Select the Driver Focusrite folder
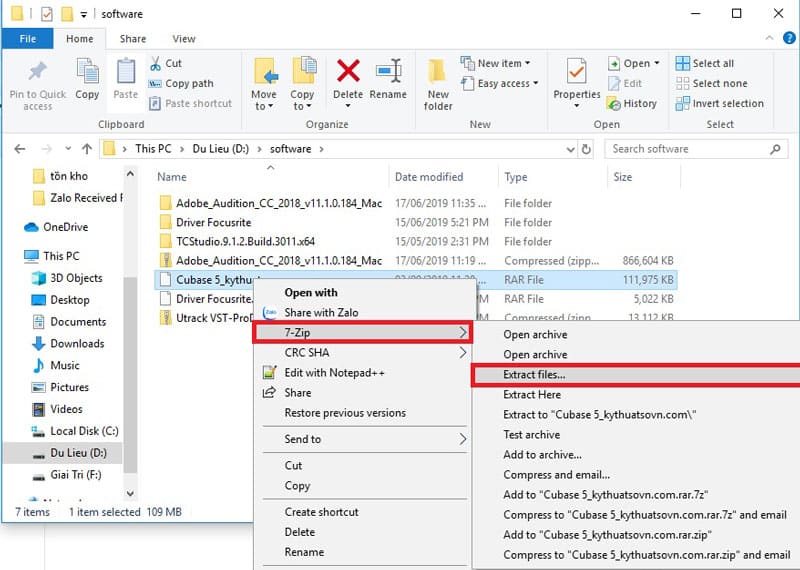 [206, 222]
